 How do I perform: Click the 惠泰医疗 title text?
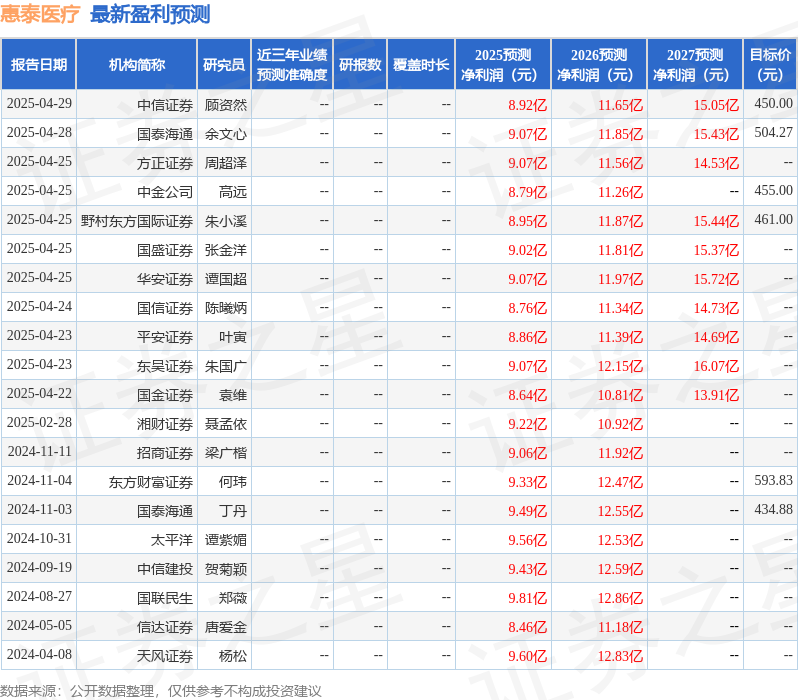click(x=40, y=14)
